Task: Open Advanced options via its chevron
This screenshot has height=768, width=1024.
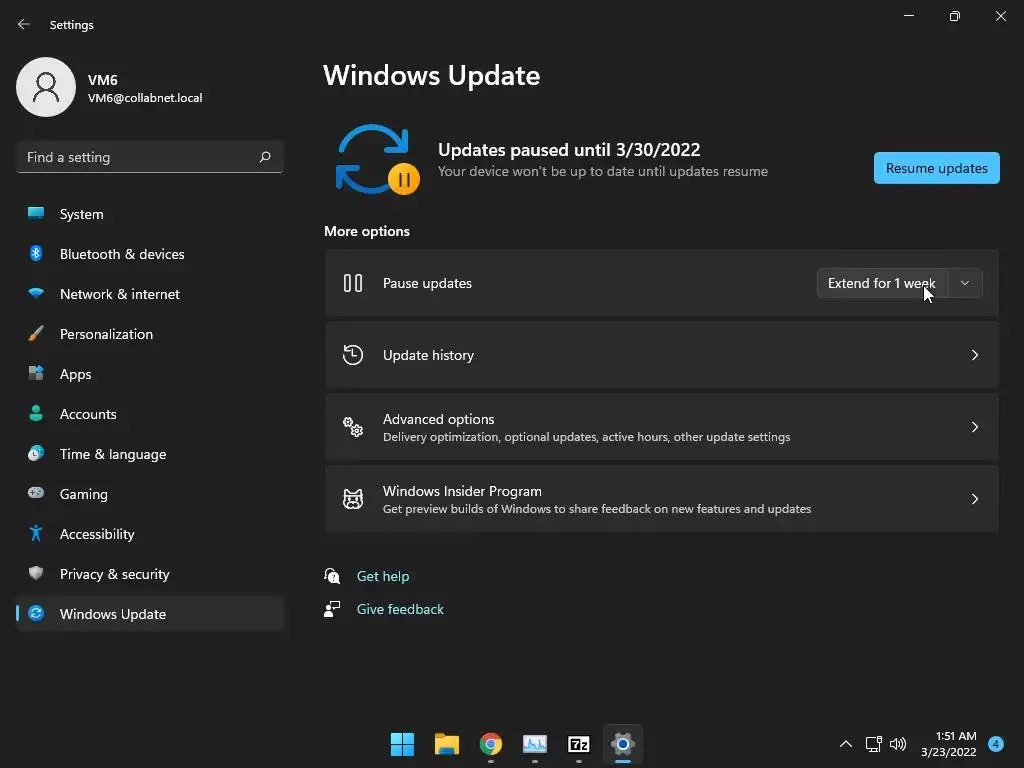Action: point(974,426)
